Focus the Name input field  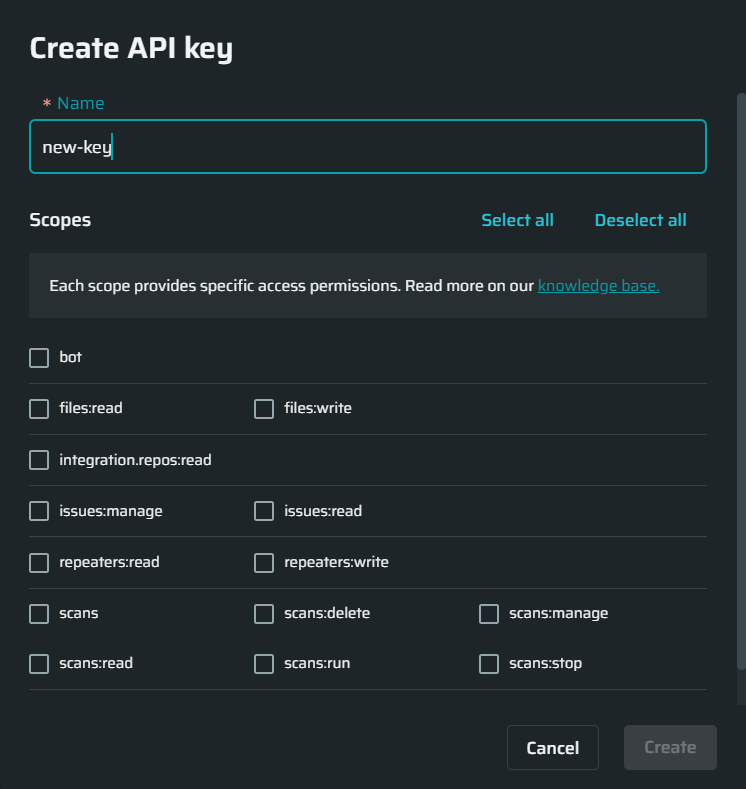pos(368,146)
